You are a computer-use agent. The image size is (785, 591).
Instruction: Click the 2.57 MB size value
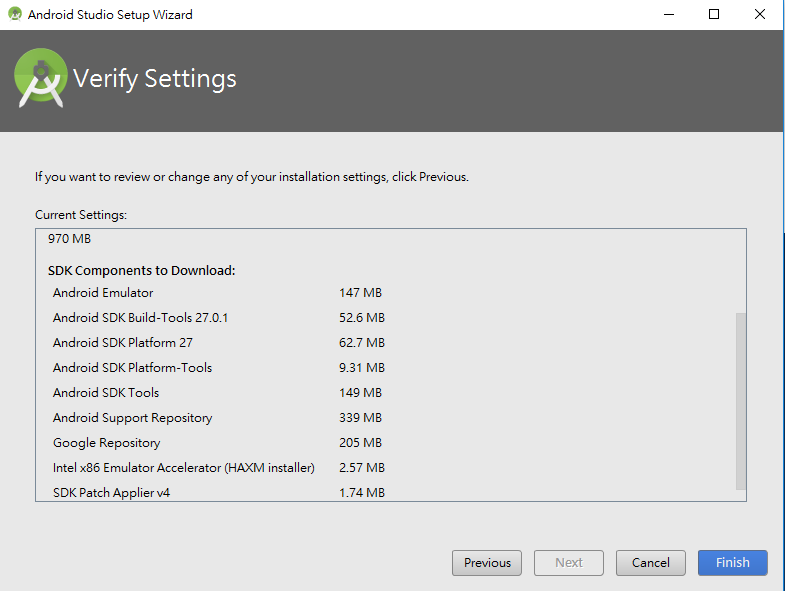click(x=362, y=468)
